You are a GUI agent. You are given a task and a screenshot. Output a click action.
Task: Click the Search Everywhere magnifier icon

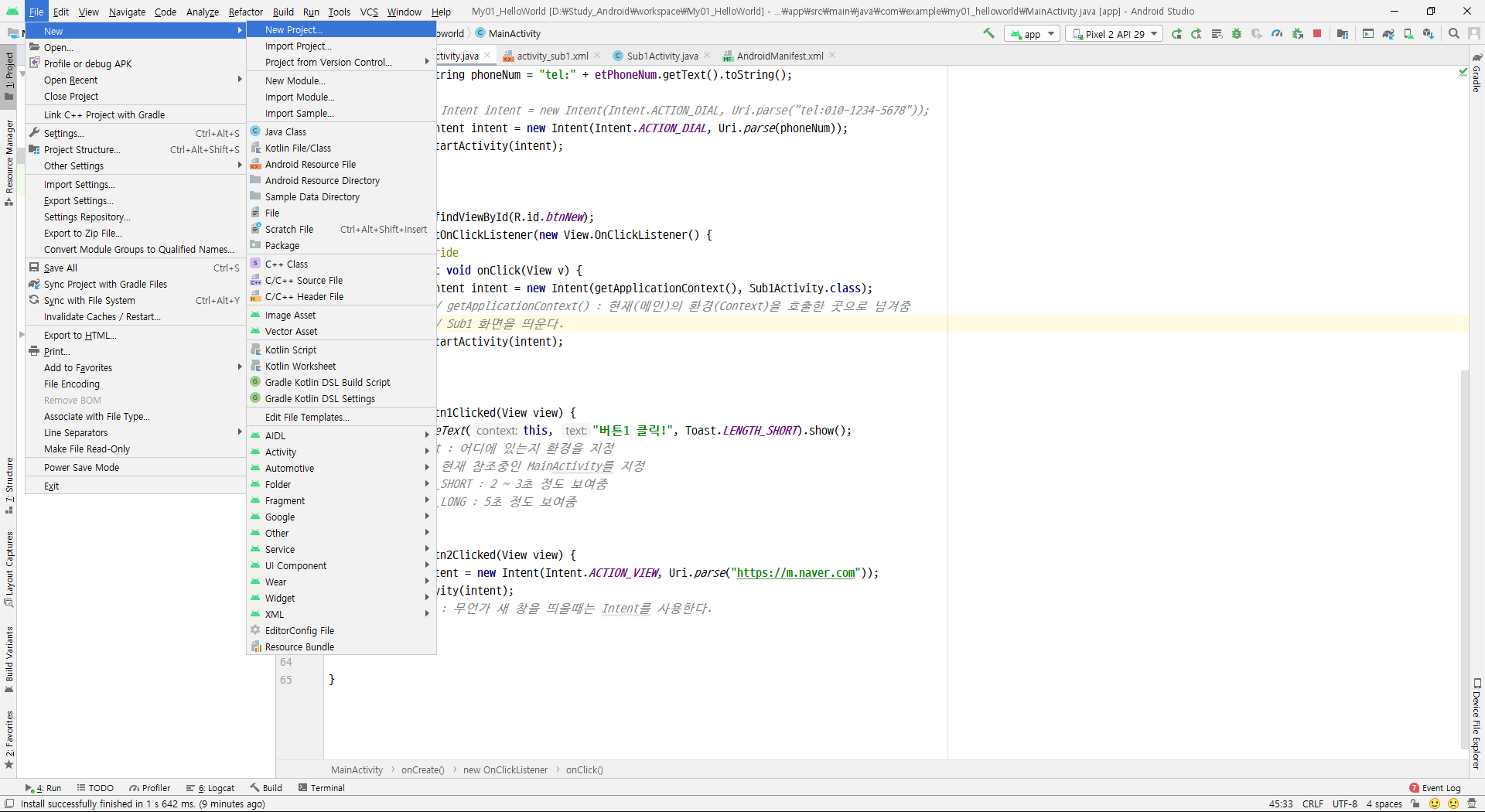click(1454, 33)
